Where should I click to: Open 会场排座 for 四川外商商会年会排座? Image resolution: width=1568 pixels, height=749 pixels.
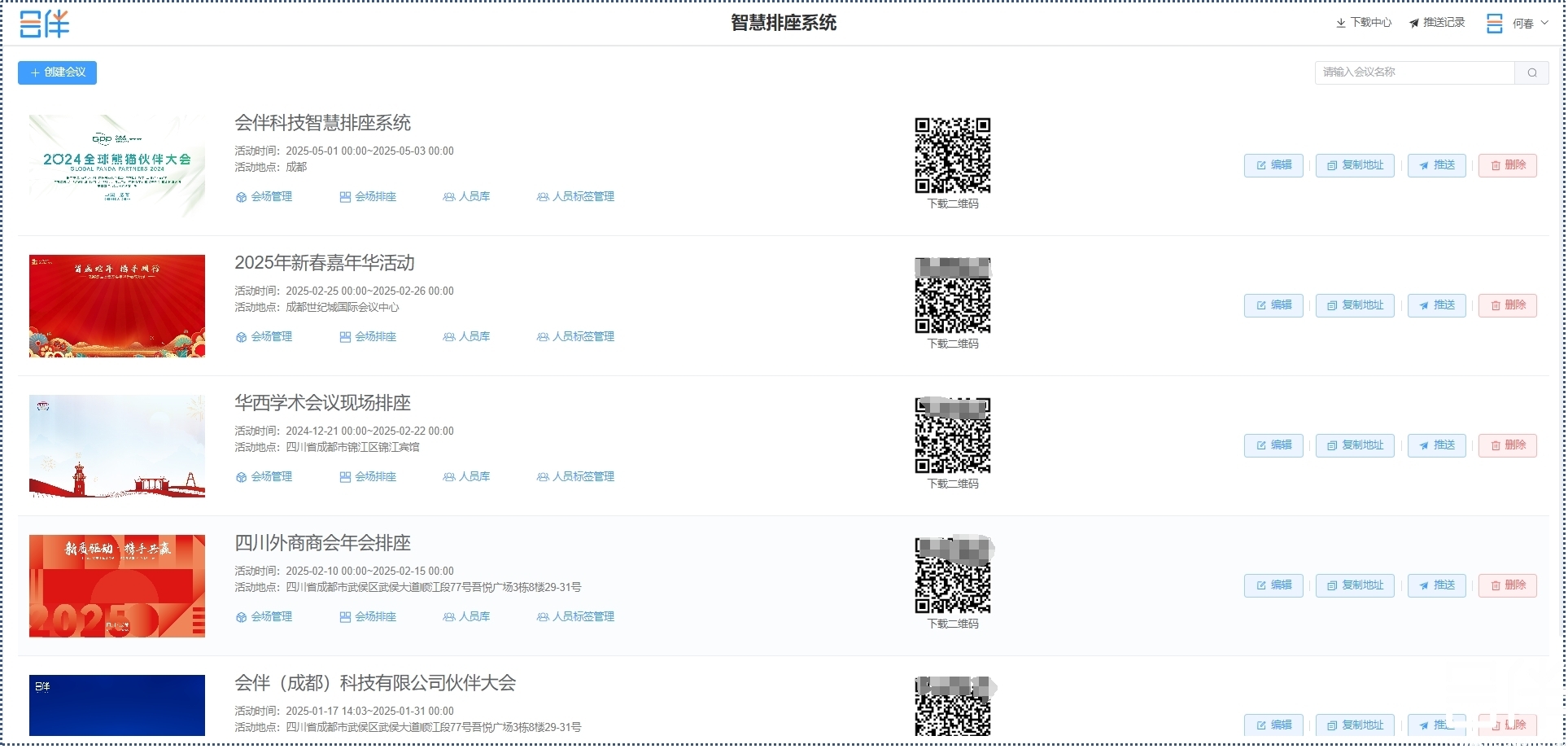coord(368,616)
